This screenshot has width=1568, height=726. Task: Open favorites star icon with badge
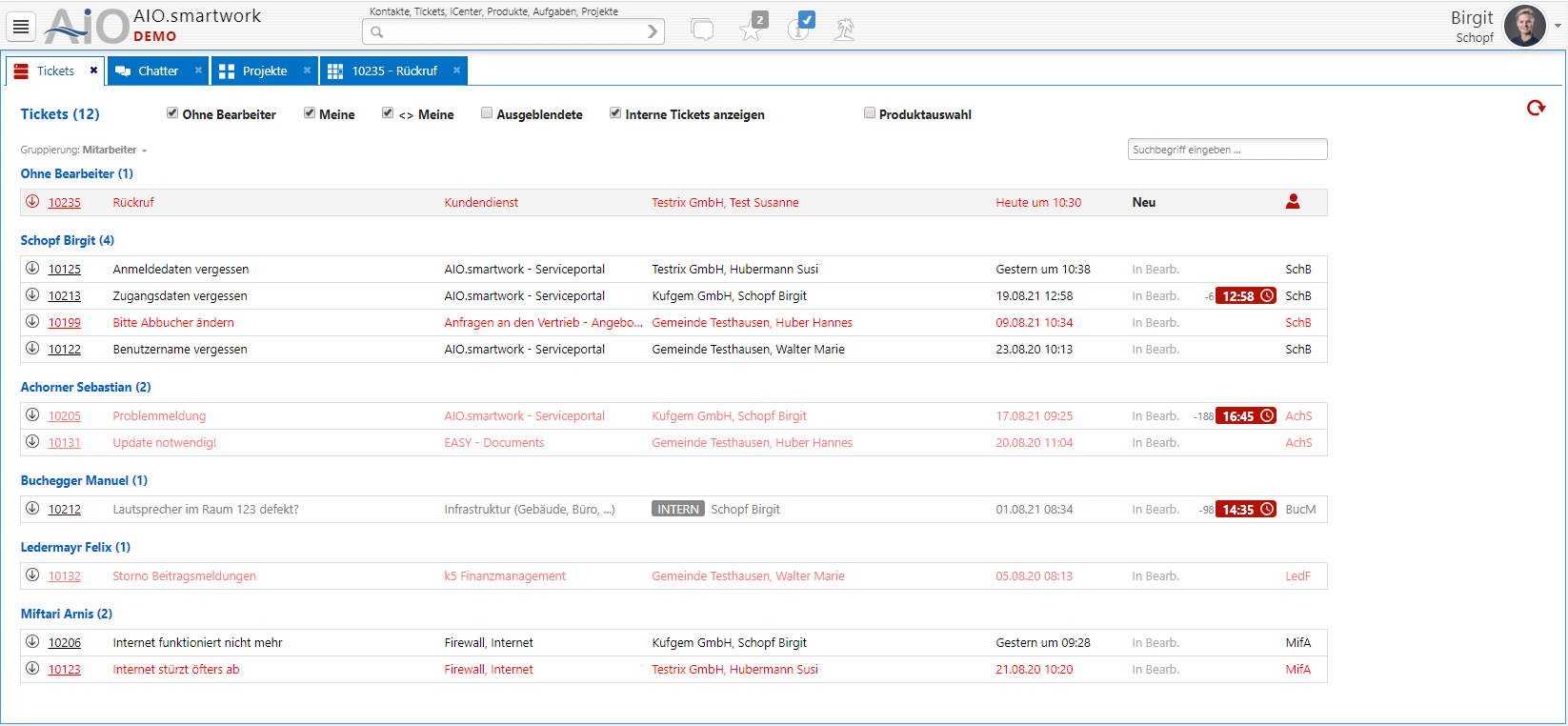752,29
